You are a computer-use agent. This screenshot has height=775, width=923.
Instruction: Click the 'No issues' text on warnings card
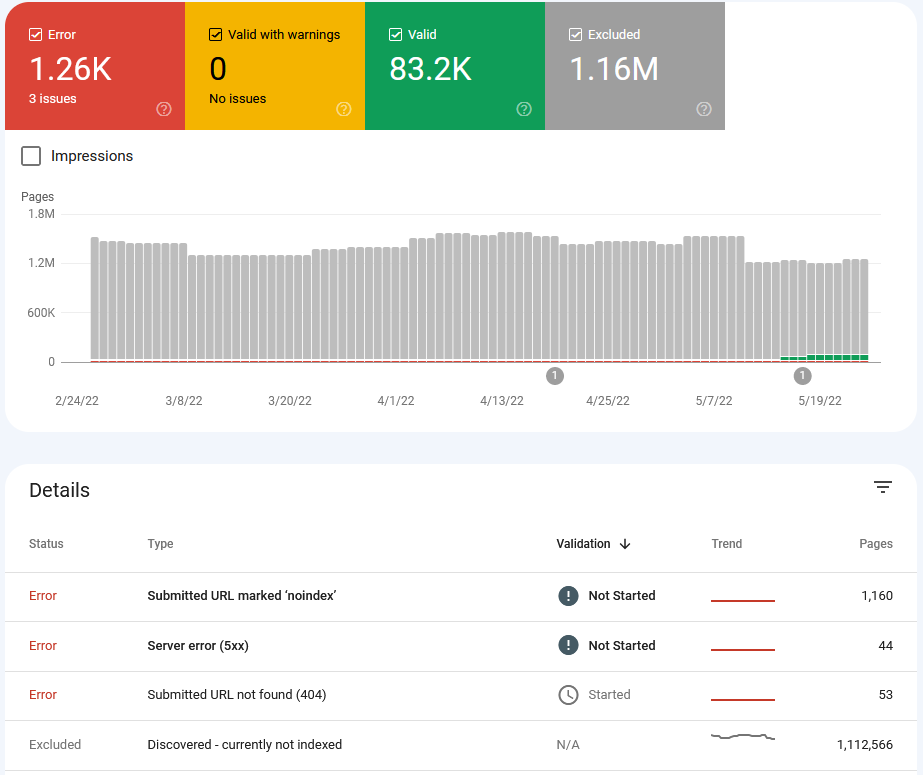pyautogui.click(x=237, y=99)
